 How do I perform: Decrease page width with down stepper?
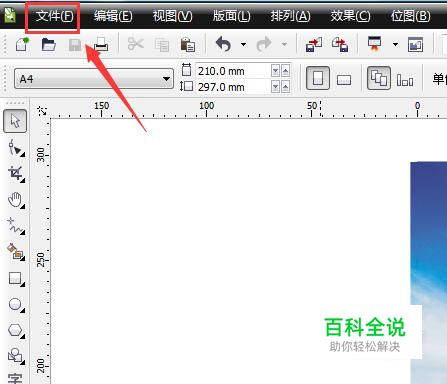[x=275, y=71]
